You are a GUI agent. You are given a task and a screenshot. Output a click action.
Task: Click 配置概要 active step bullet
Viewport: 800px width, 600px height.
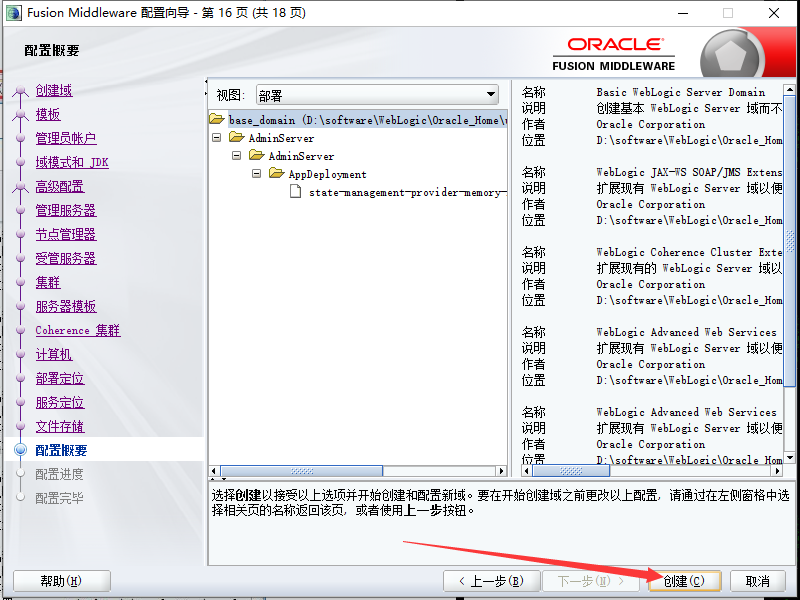coord(20,449)
